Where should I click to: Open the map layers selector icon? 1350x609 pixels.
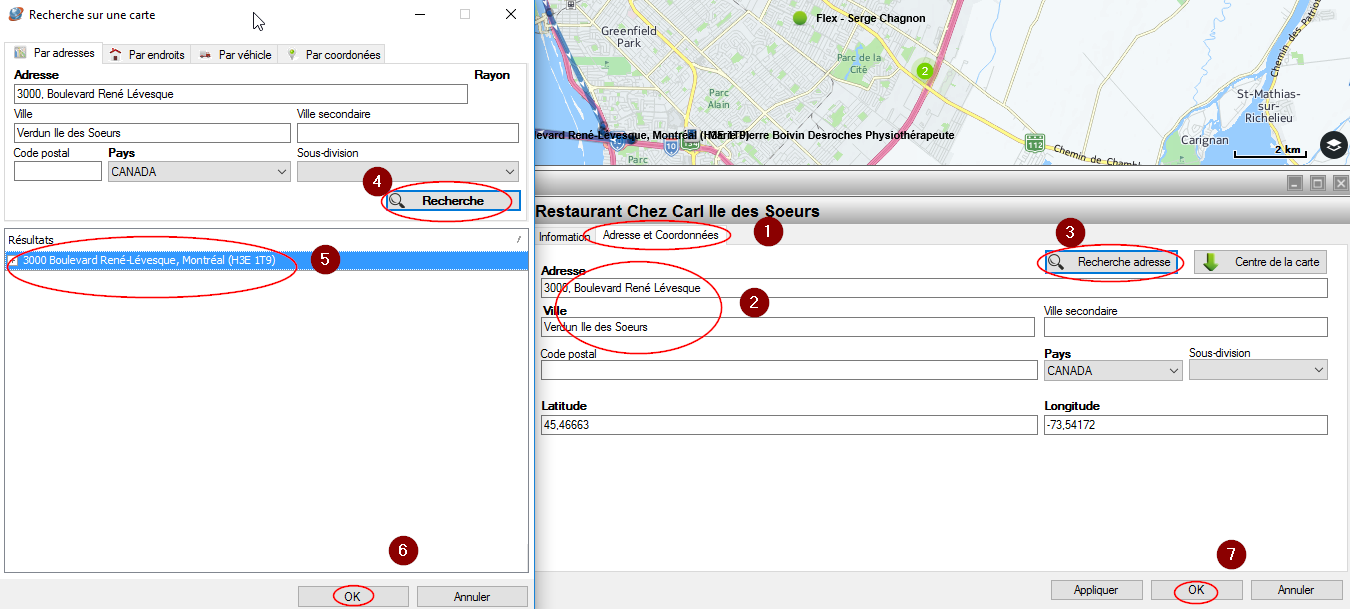[x=1333, y=145]
